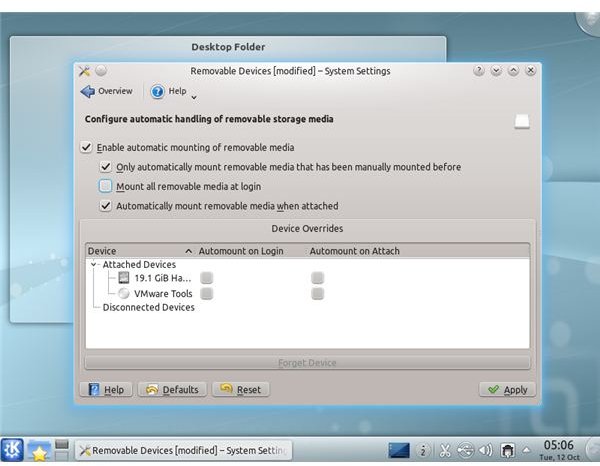Switch to Removable Devices taskbar entry

click(183, 450)
